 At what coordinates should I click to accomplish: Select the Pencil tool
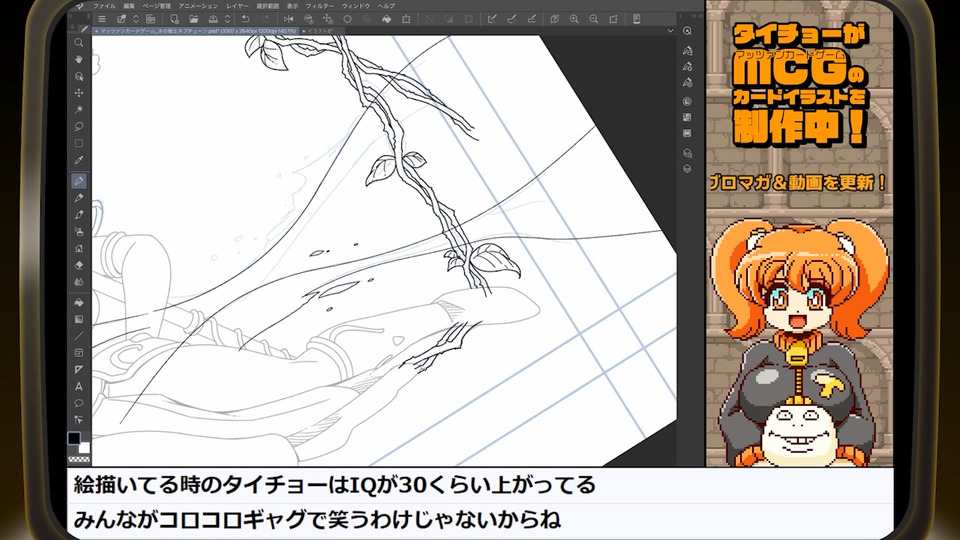coord(78,198)
